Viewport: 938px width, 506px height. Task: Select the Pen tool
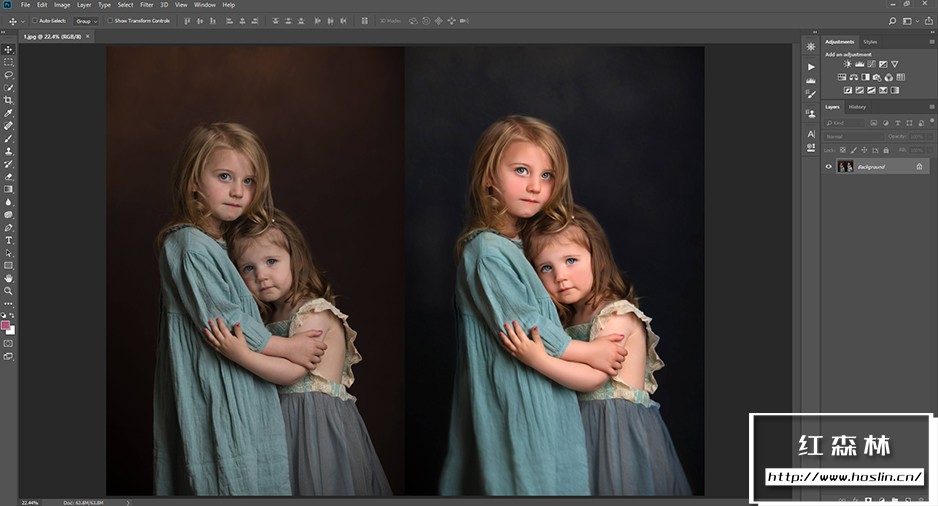pyautogui.click(x=8, y=227)
